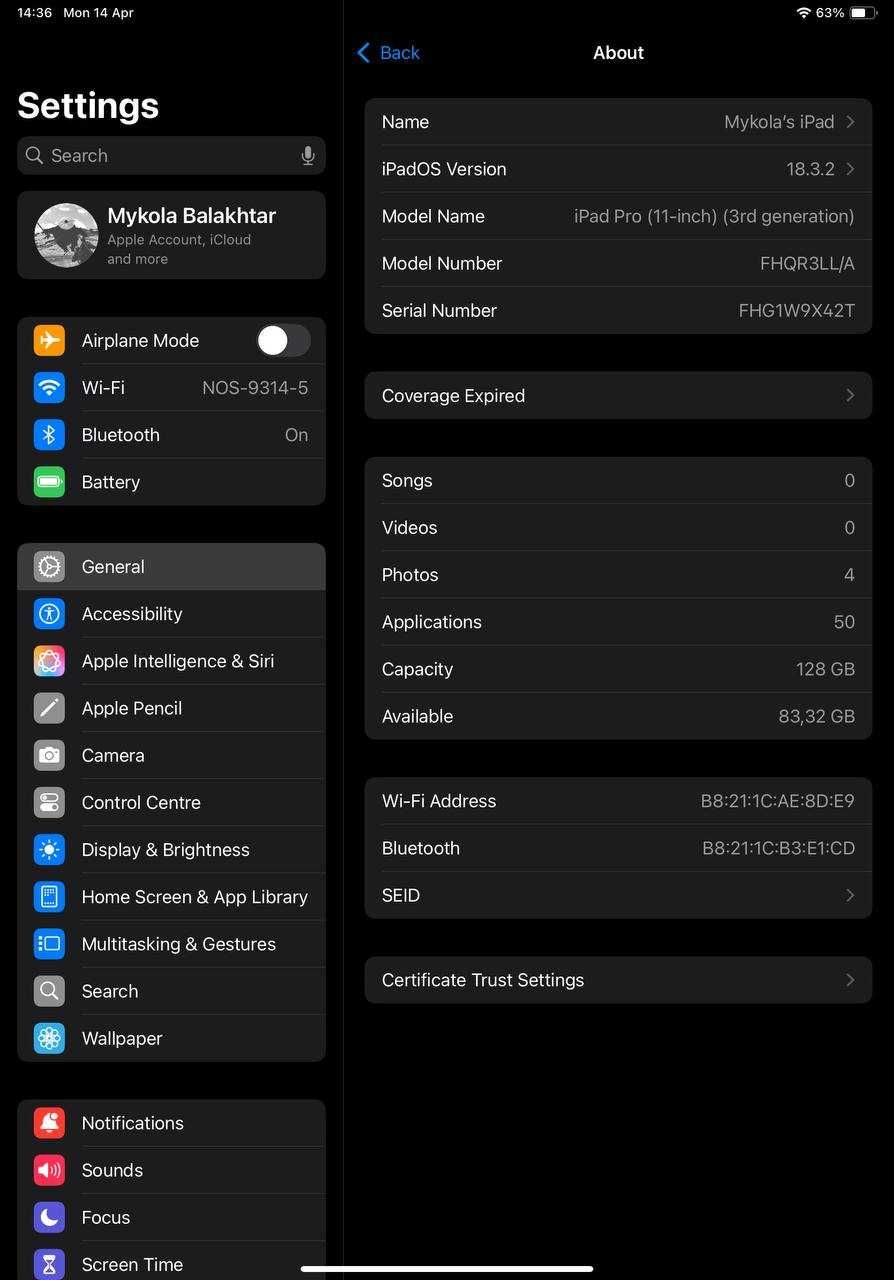
Task: Tap the Home Screen & App Library icon
Action: click(49, 896)
